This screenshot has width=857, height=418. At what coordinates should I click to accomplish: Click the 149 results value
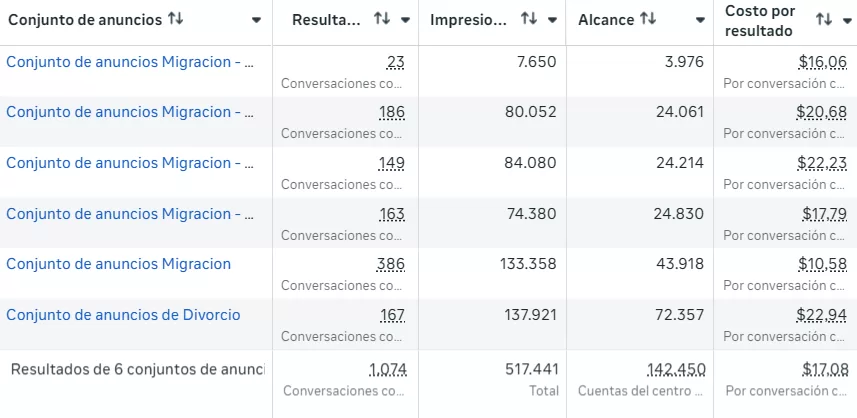392,163
